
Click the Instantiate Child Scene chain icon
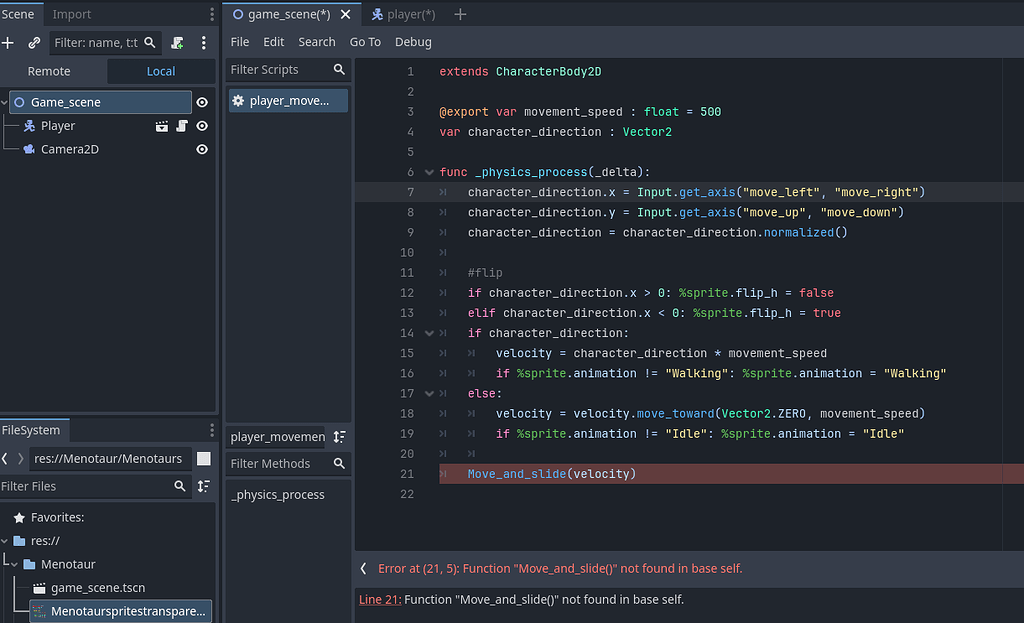[x=33, y=43]
